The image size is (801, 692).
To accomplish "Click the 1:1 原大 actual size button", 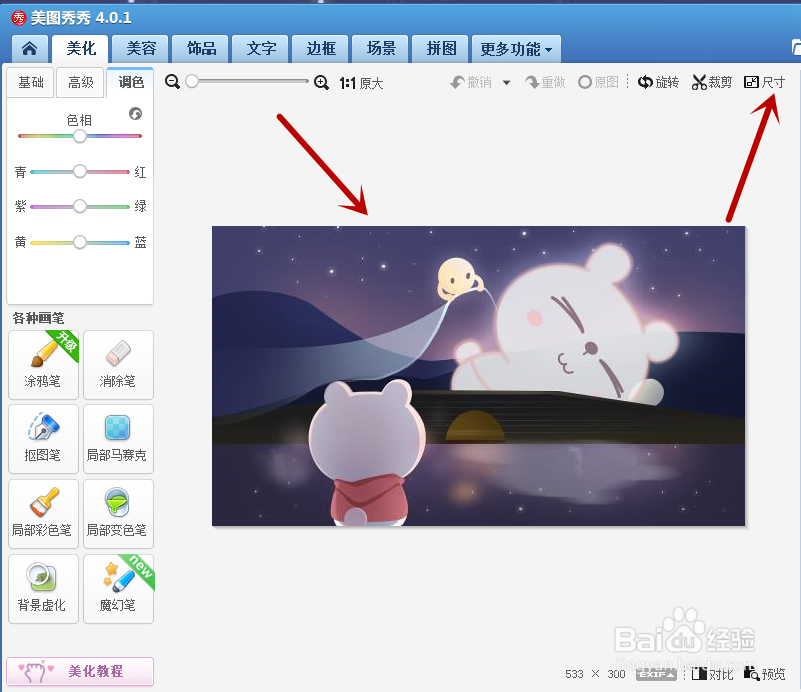I will (361, 83).
